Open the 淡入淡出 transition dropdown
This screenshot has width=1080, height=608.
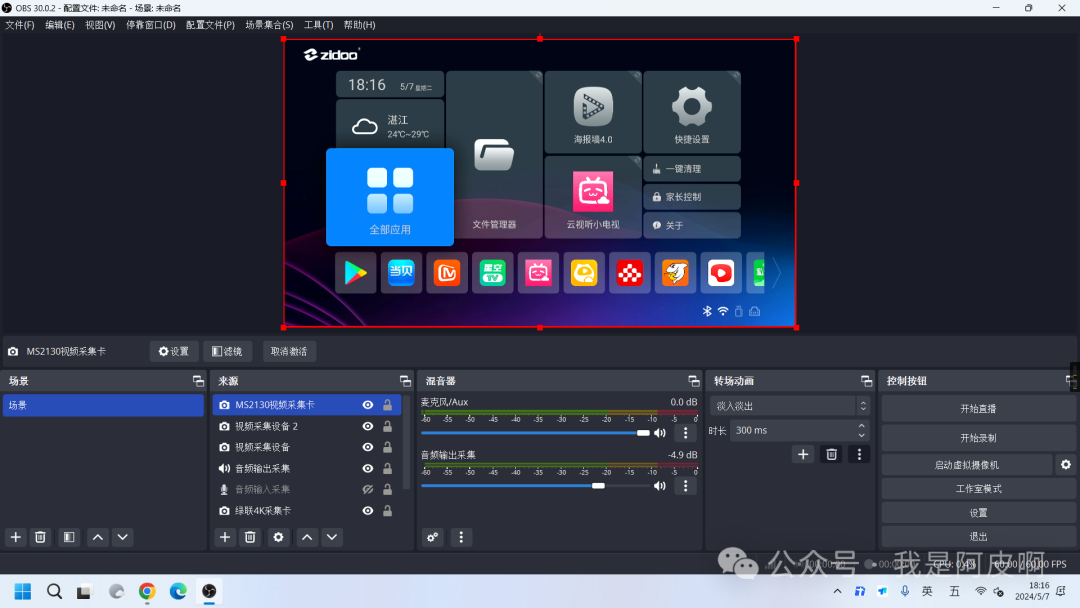click(x=789, y=406)
